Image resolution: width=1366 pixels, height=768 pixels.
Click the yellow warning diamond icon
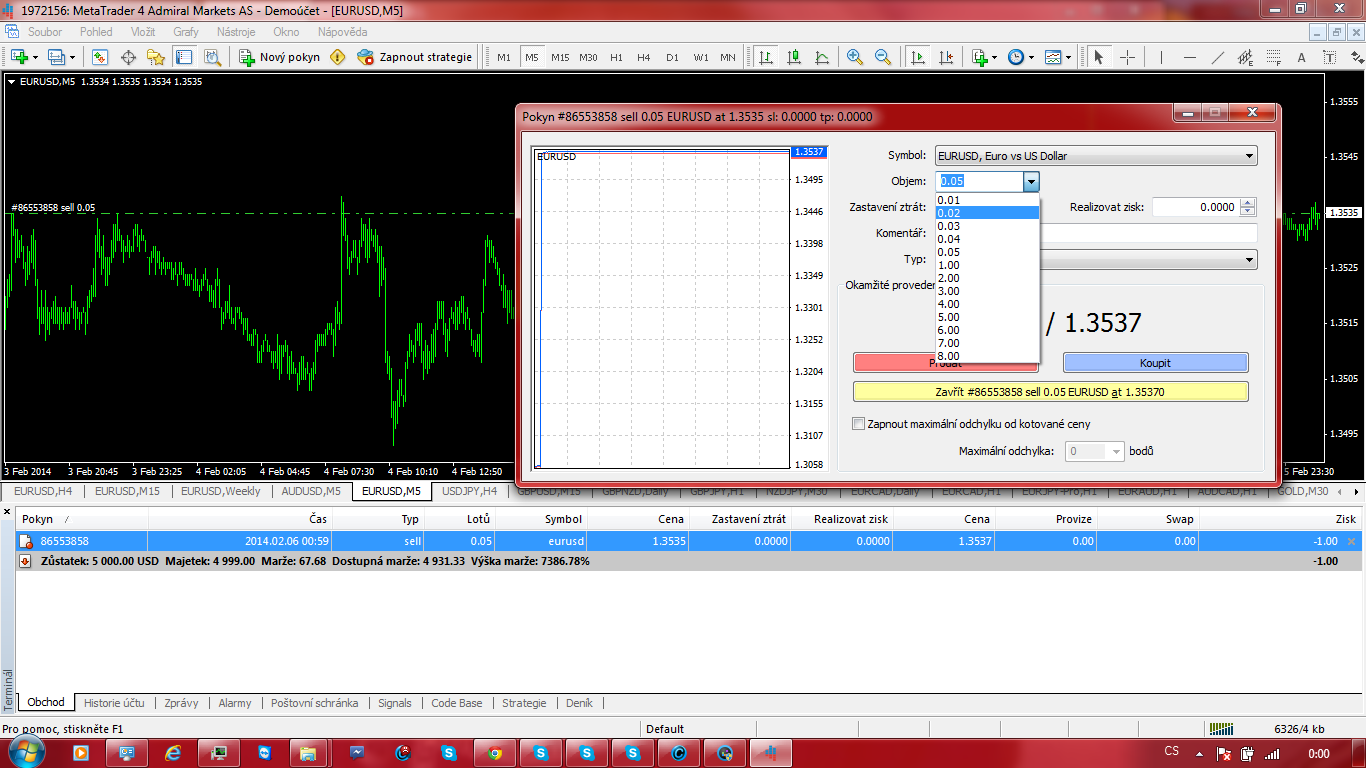click(x=338, y=57)
